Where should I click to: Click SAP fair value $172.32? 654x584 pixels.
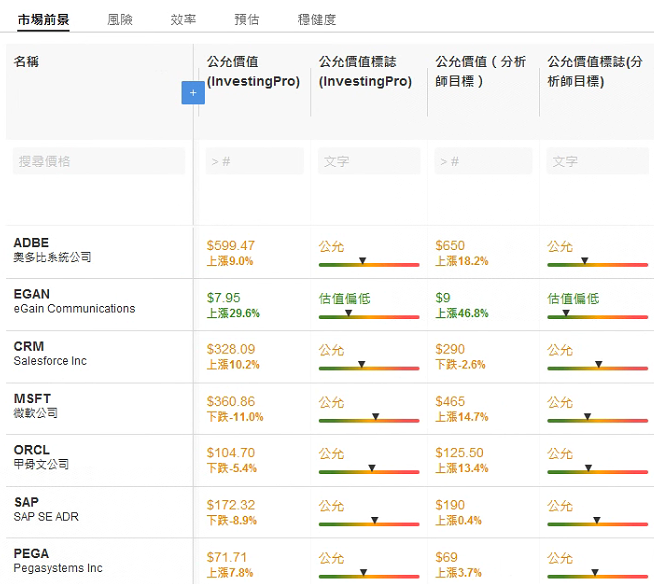[x=231, y=505]
